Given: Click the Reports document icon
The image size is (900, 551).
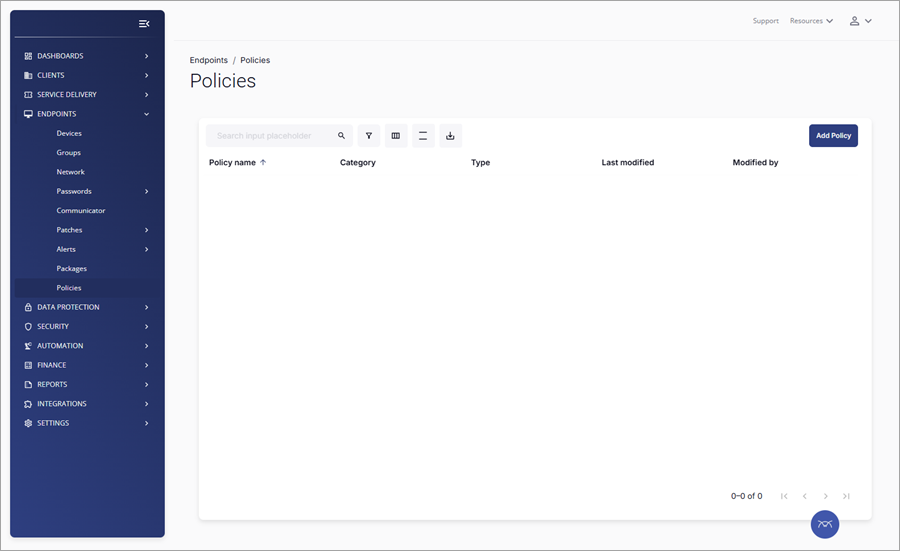Looking at the screenshot, I should click(x=28, y=385).
